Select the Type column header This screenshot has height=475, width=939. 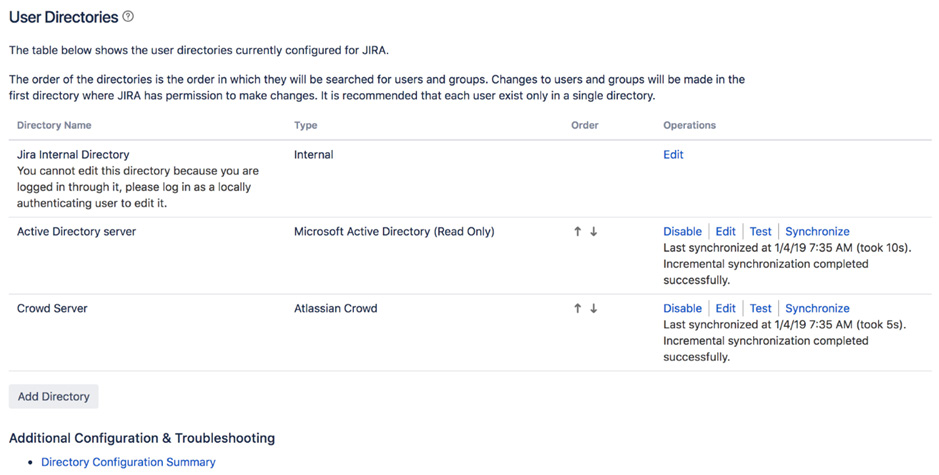pos(305,125)
